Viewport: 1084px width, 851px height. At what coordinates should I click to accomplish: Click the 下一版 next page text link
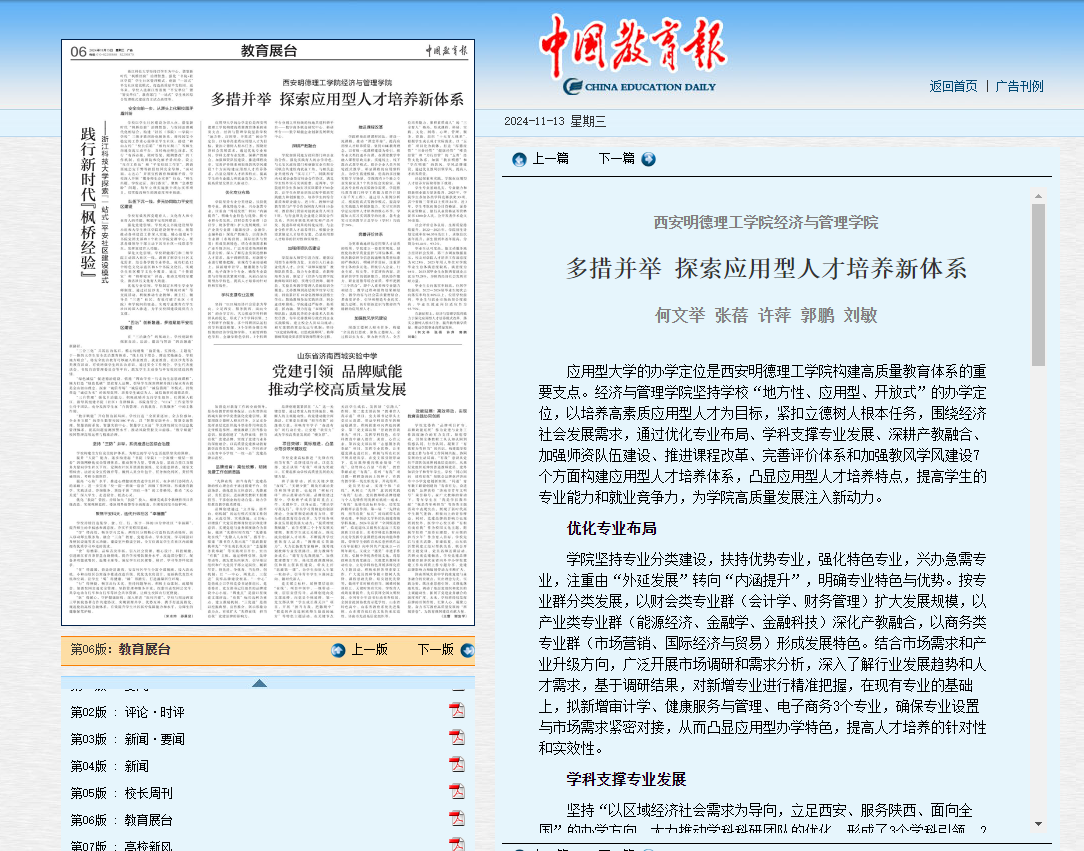(435, 649)
